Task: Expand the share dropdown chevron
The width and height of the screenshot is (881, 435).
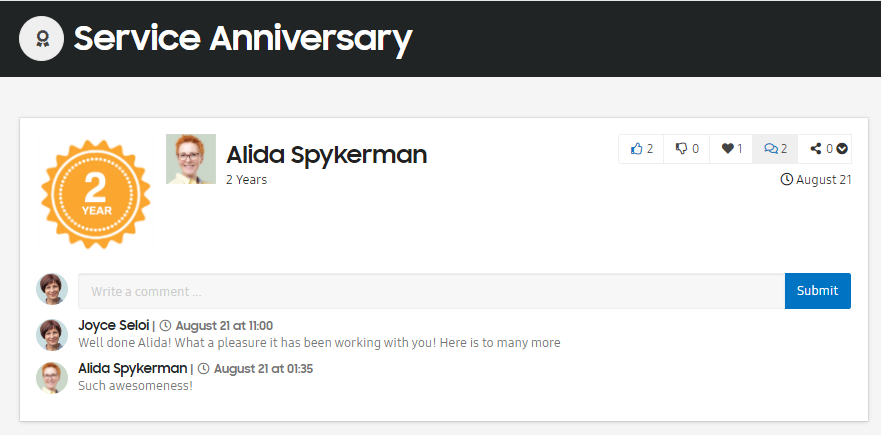Action: click(842, 149)
